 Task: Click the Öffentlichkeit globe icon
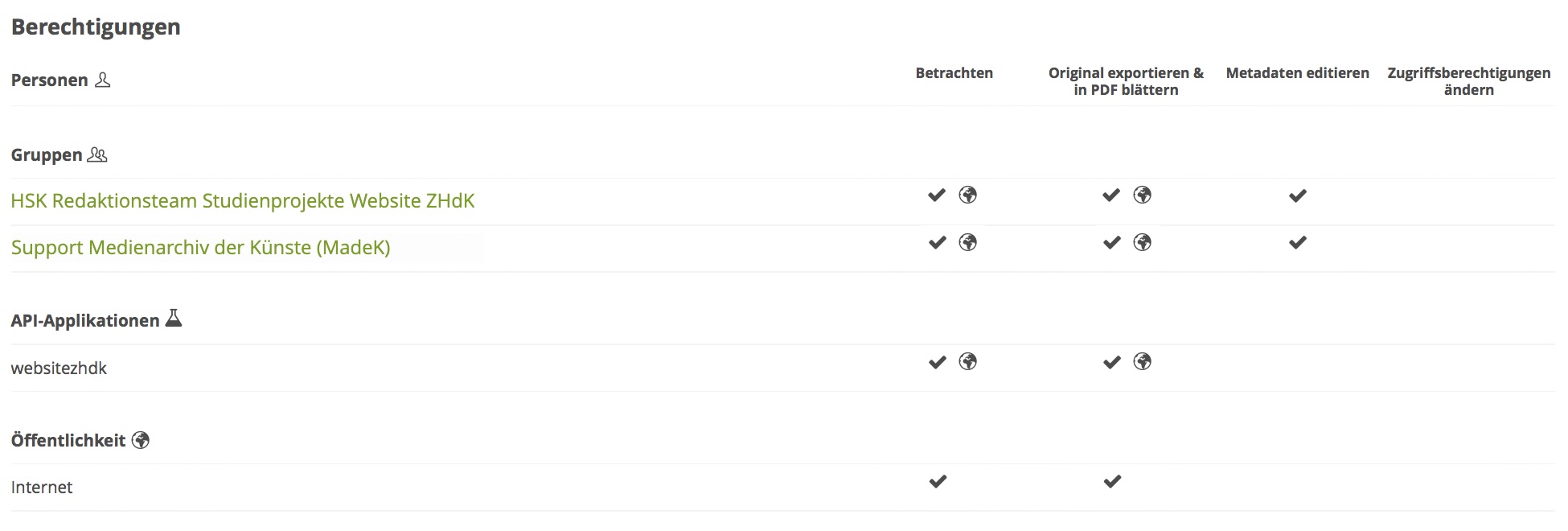point(141,440)
